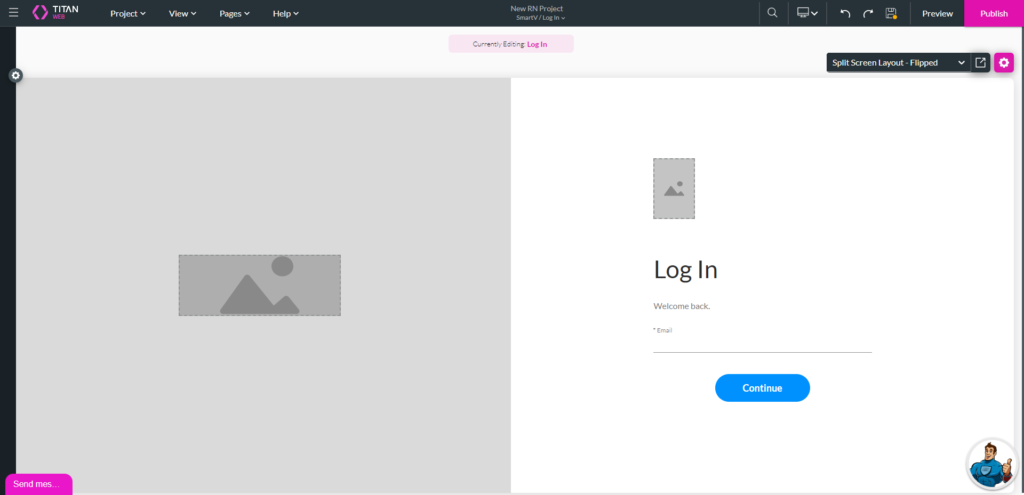Image resolution: width=1024 pixels, height=495 pixels.
Task: Click the open-in-new-window icon
Action: tap(980, 63)
